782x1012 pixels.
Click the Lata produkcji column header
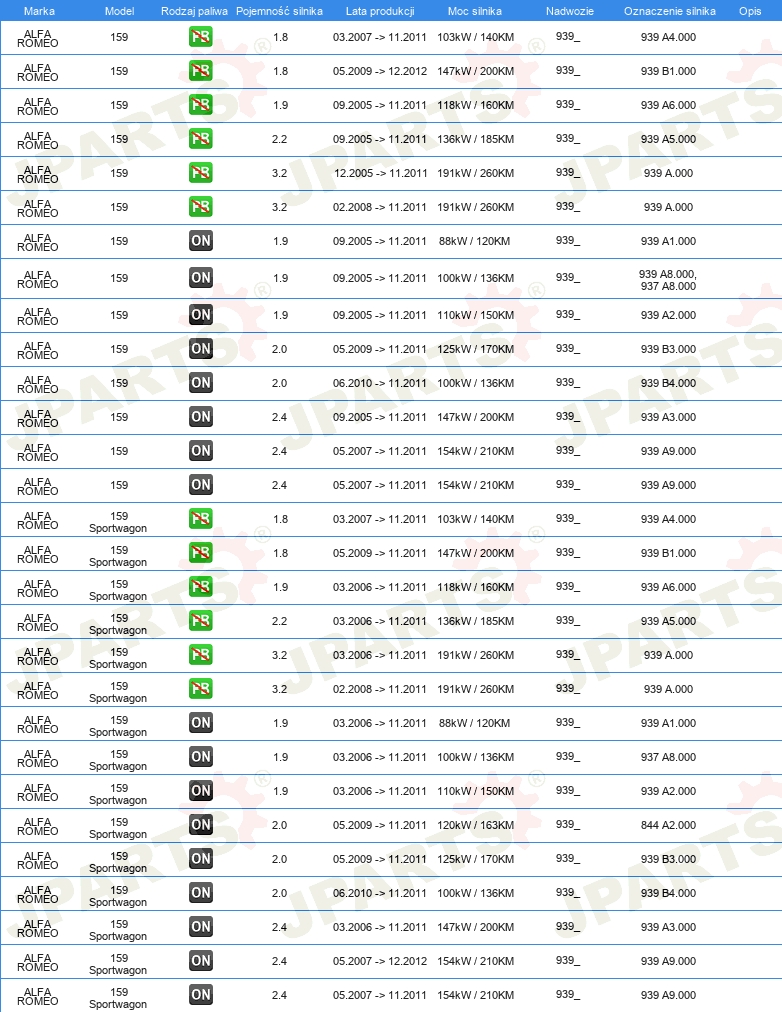380,11
